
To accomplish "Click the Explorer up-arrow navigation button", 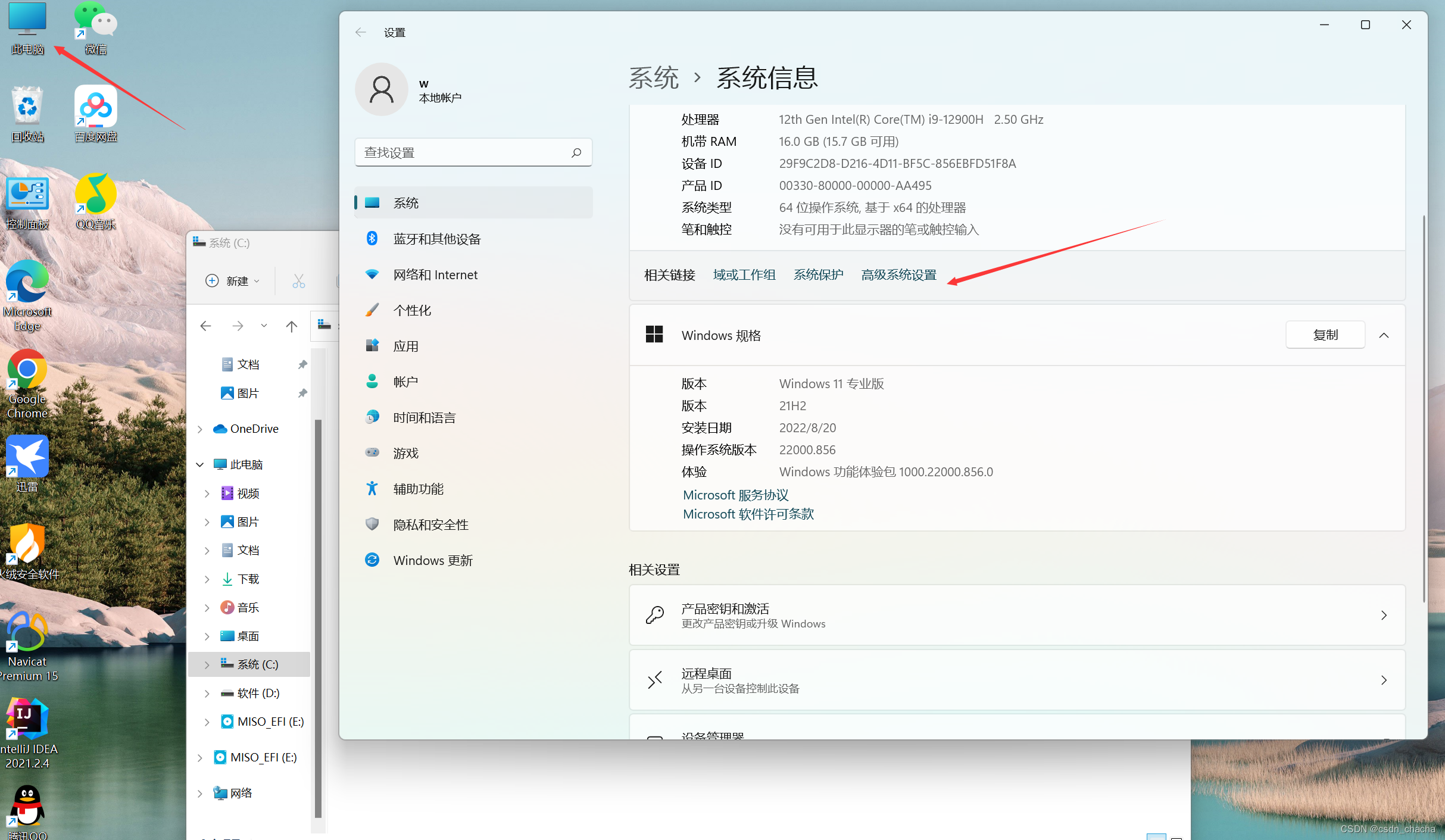I will [291, 326].
